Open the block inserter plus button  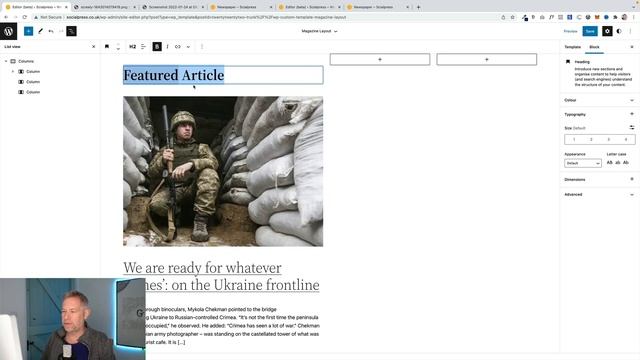(x=29, y=31)
